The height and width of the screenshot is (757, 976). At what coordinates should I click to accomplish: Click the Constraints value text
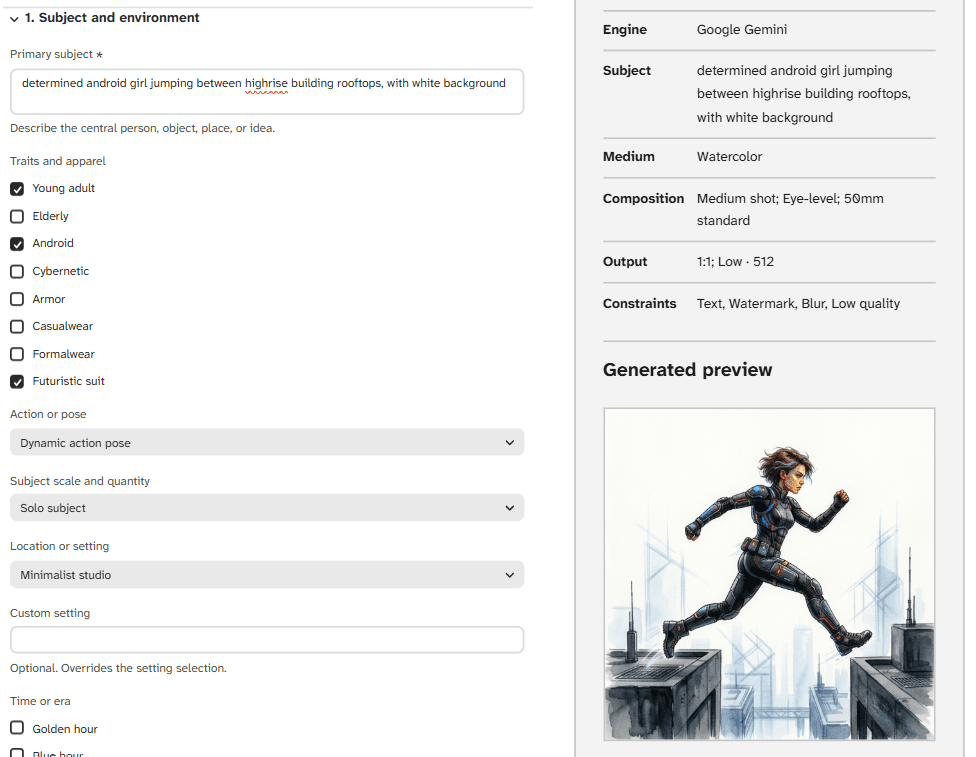click(x=798, y=303)
